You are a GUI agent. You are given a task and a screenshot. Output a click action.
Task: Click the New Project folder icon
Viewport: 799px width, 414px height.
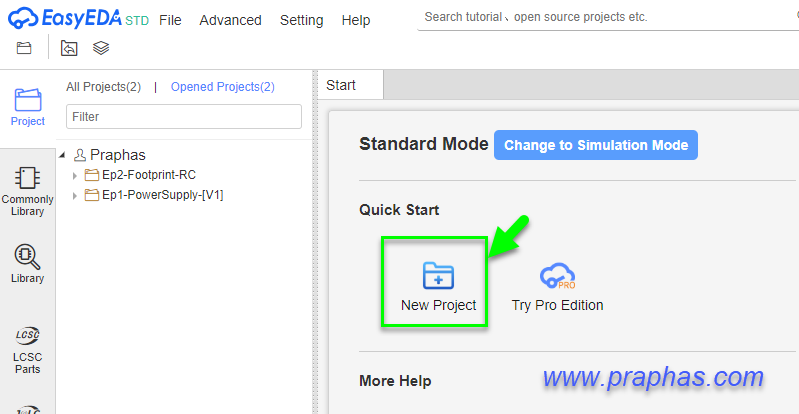(x=438, y=275)
